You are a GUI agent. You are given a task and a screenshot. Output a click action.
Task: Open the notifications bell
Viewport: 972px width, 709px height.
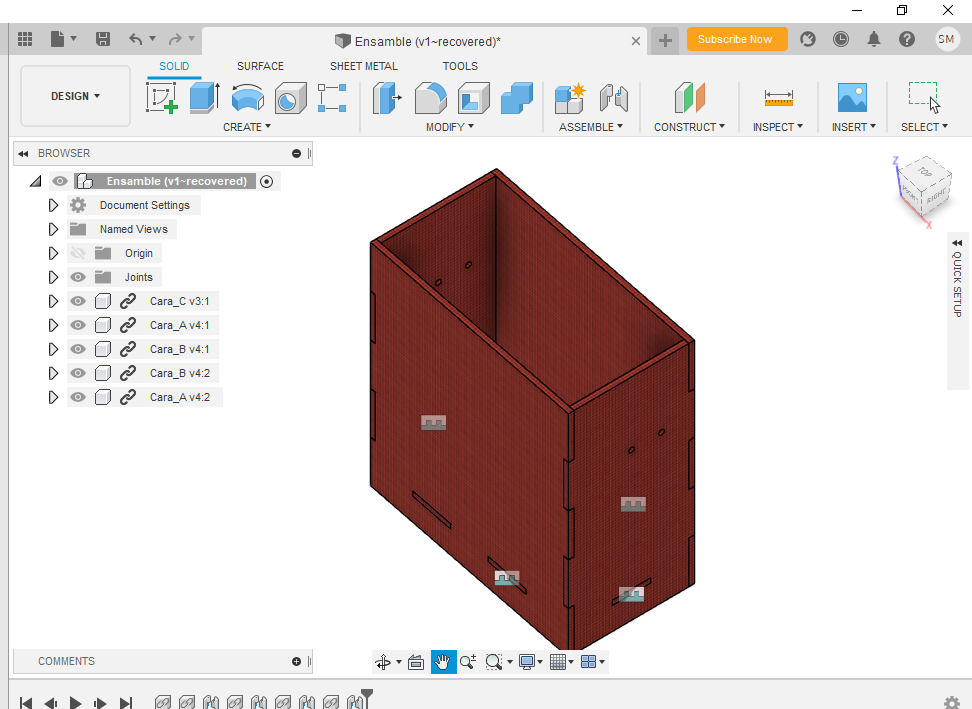click(873, 39)
